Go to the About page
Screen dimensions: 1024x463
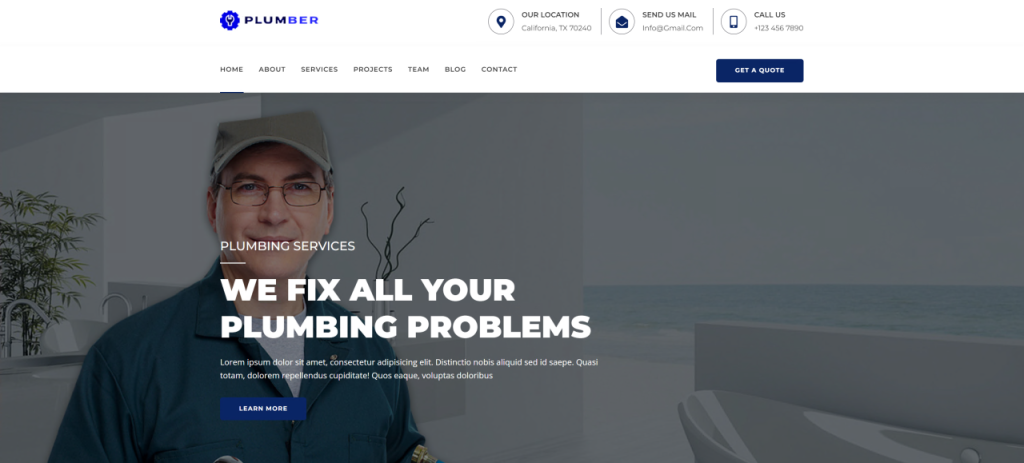click(272, 69)
